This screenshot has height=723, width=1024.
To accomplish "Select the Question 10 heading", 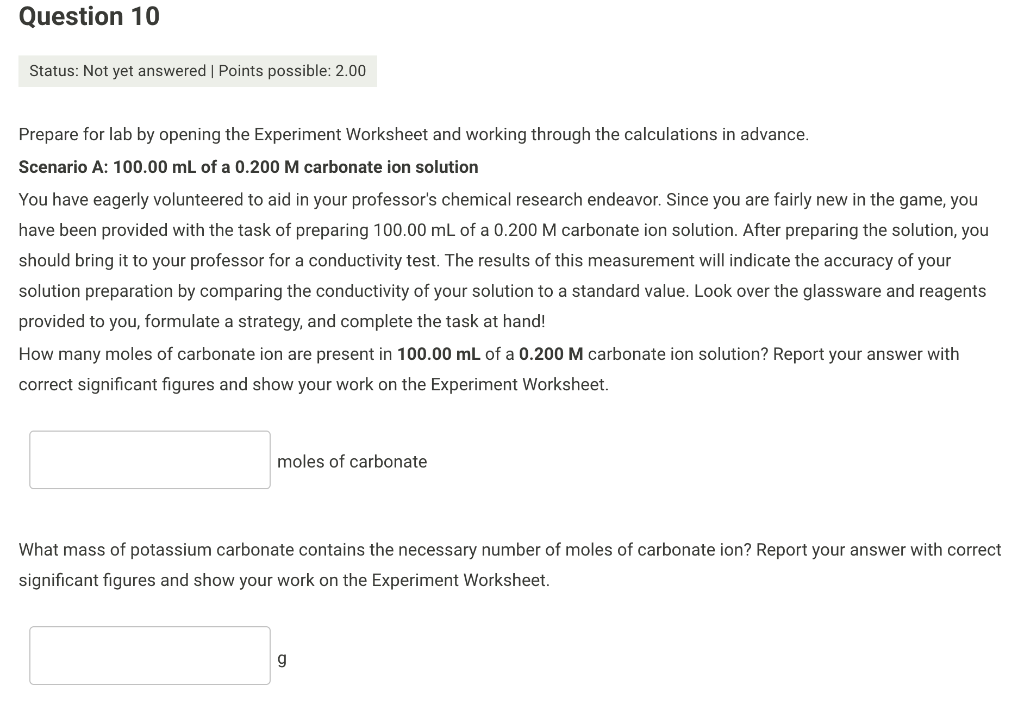I will [88, 16].
